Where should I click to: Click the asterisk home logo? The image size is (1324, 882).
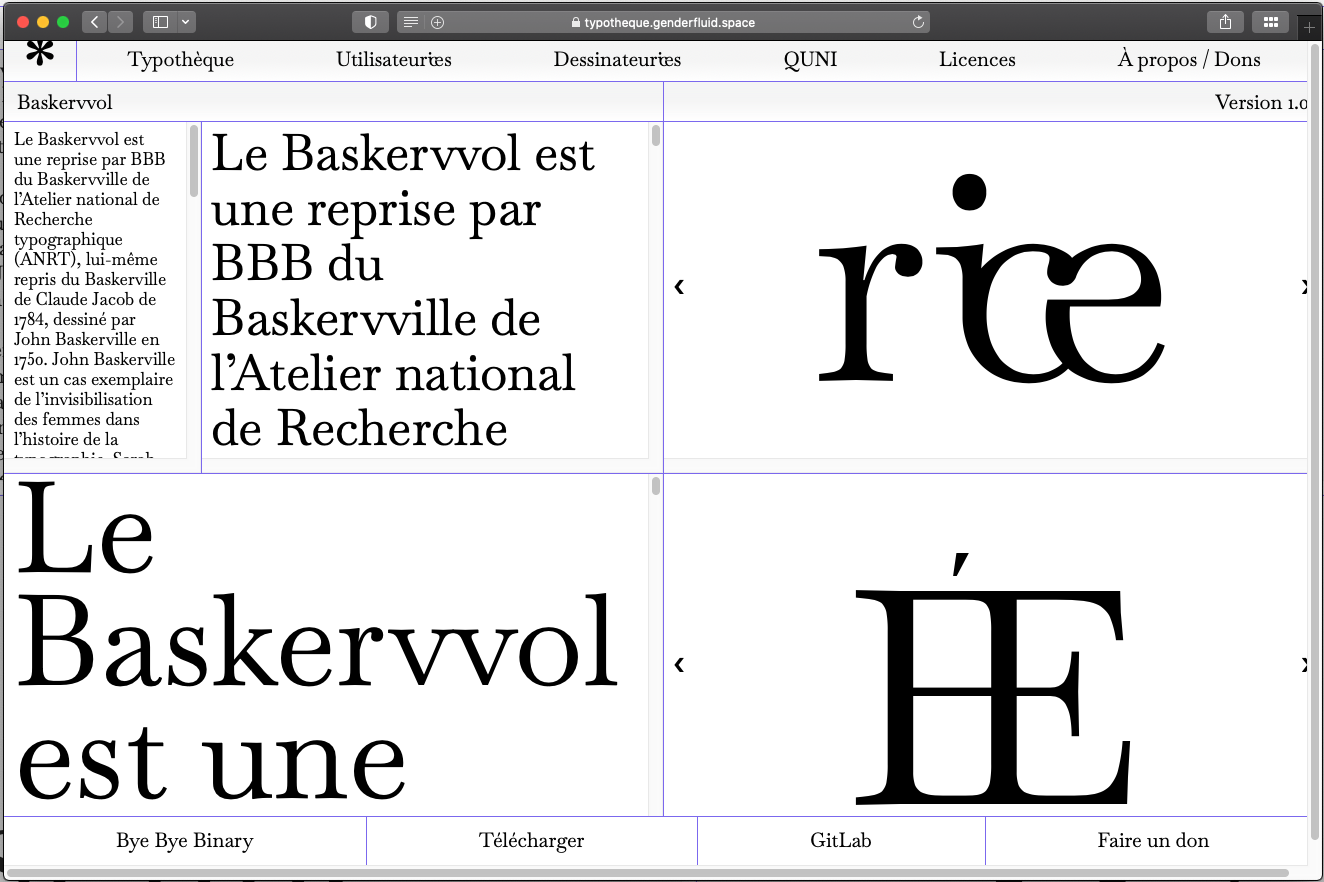40,56
